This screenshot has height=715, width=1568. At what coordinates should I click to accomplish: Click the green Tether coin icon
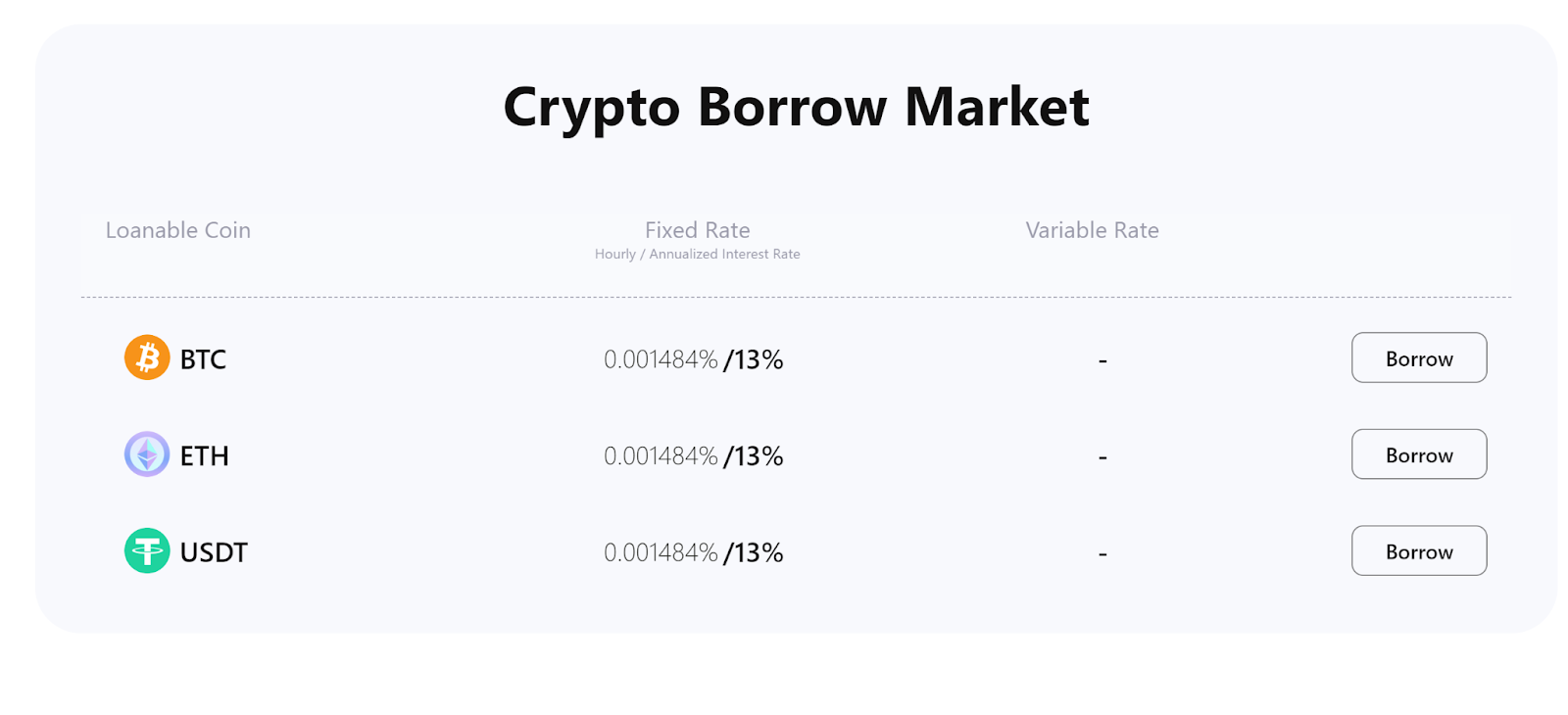pos(147,550)
